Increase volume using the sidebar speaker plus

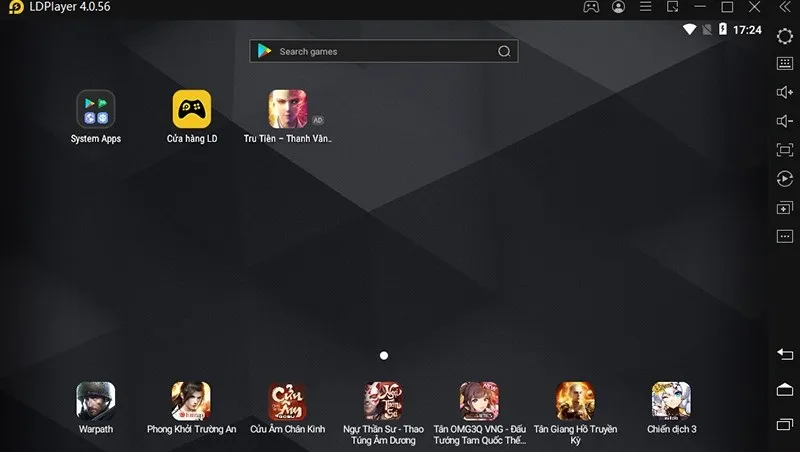[785, 92]
